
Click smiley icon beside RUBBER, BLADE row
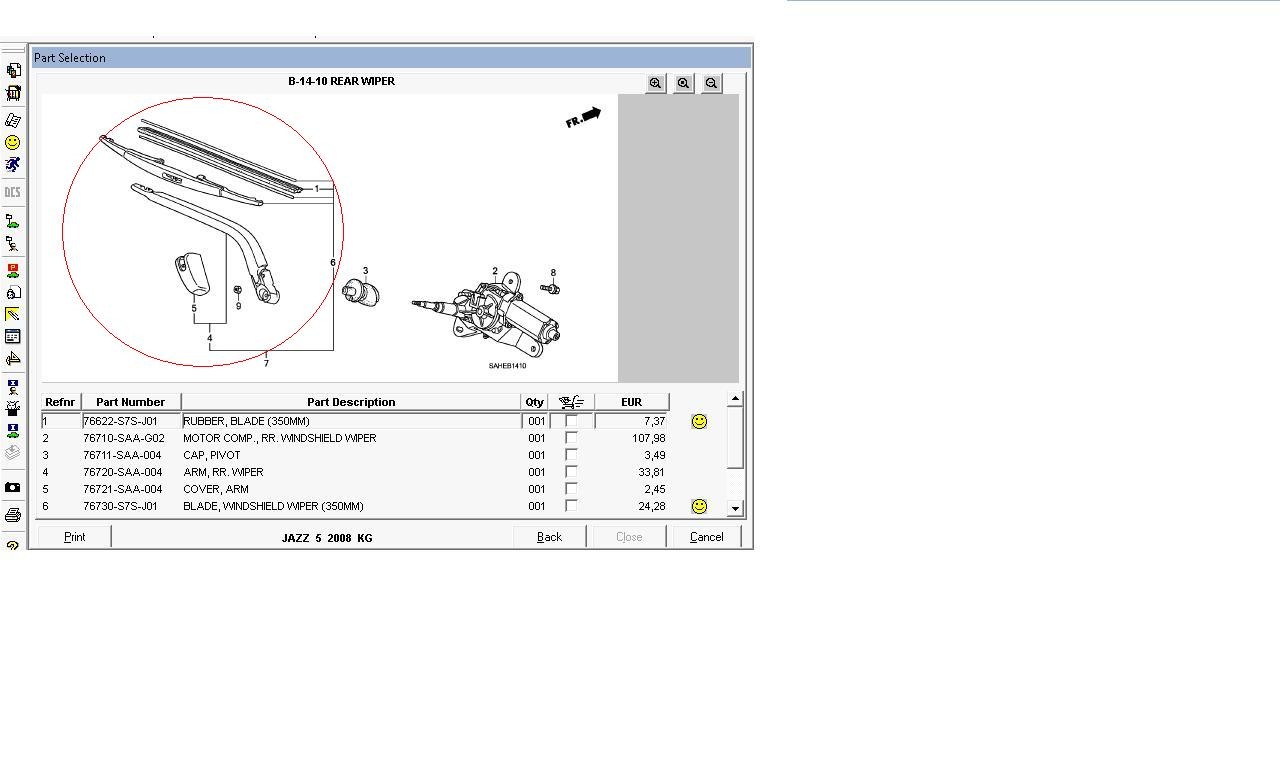point(699,422)
